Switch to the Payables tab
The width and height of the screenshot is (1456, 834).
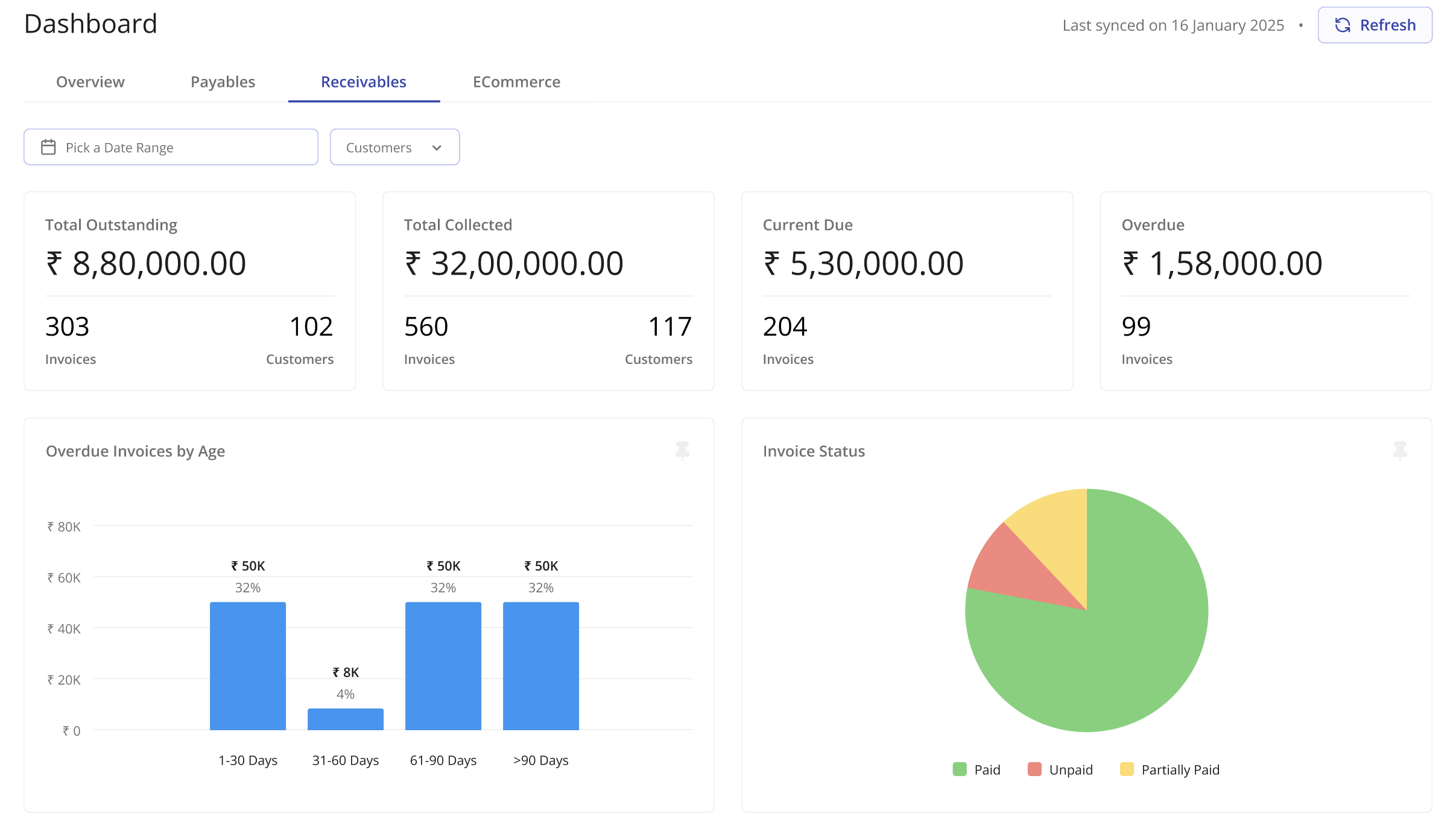(223, 82)
